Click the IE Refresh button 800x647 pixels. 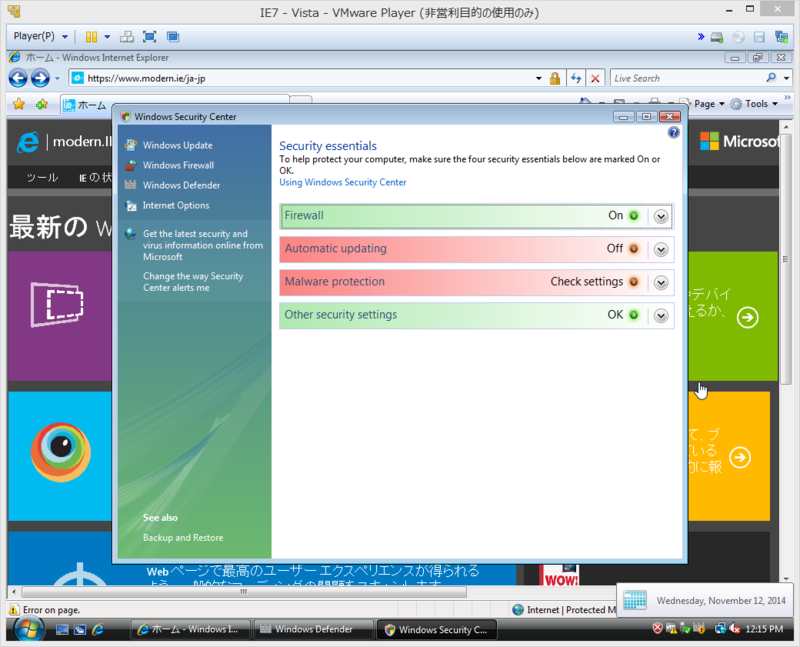pos(576,79)
